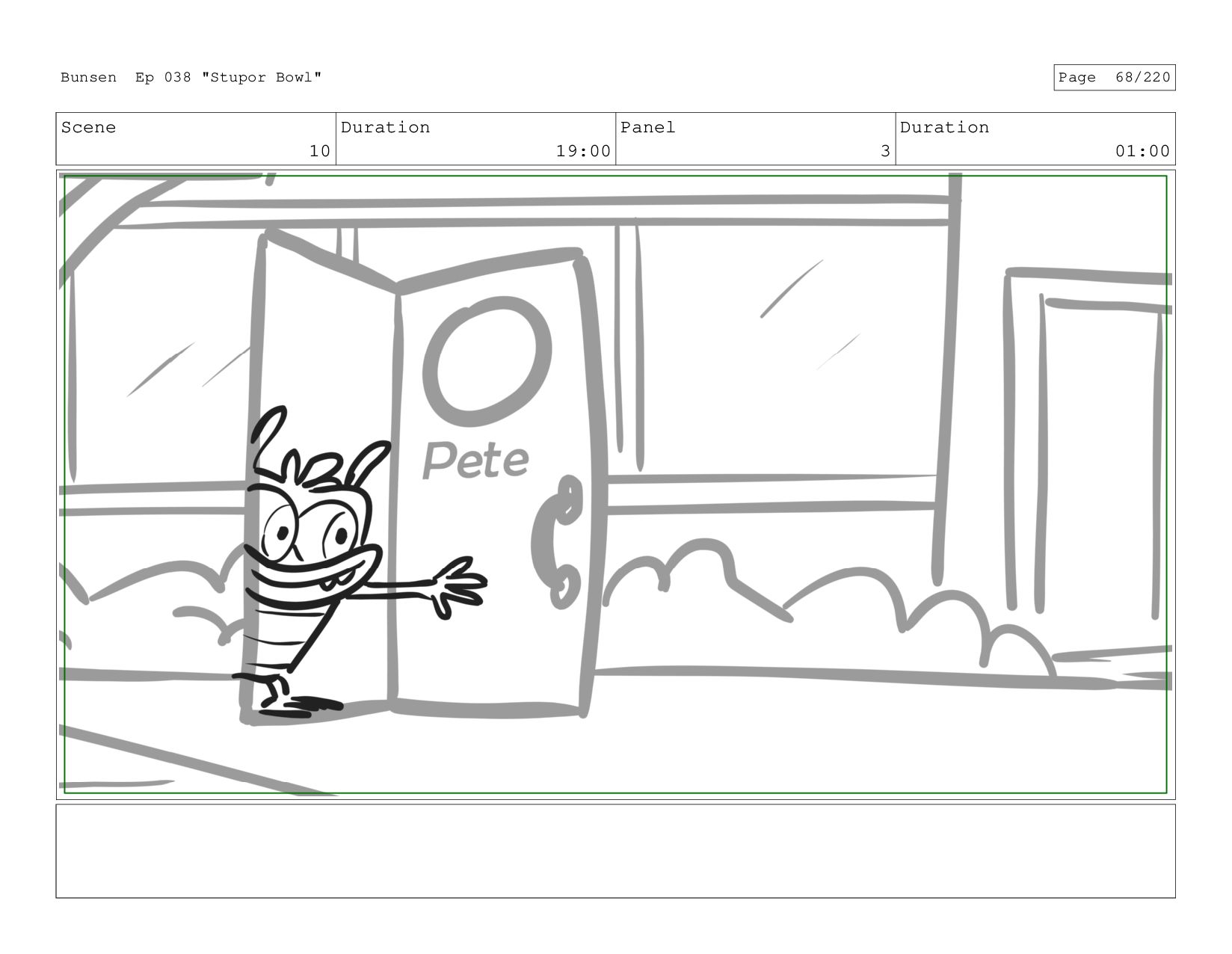Click the door handle in the drawing

pyautogui.click(x=558, y=541)
